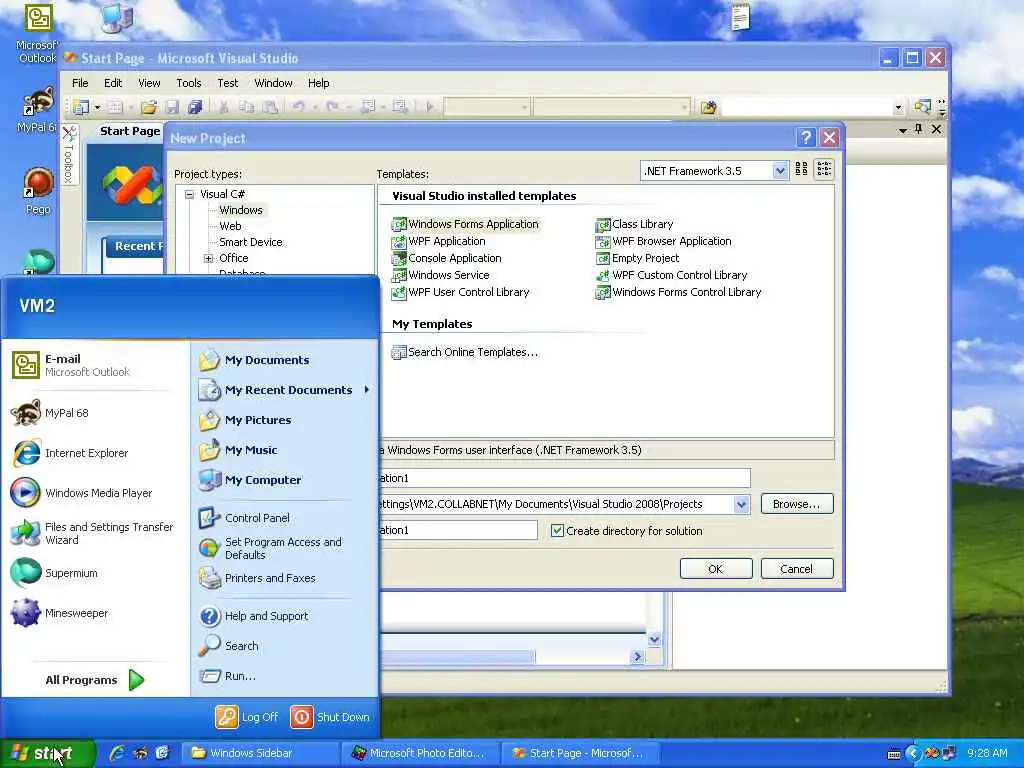This screenshot has width=1024, height=768.
Task: Expand All Programs in Start menu
Action: click(x=95, y=680)
